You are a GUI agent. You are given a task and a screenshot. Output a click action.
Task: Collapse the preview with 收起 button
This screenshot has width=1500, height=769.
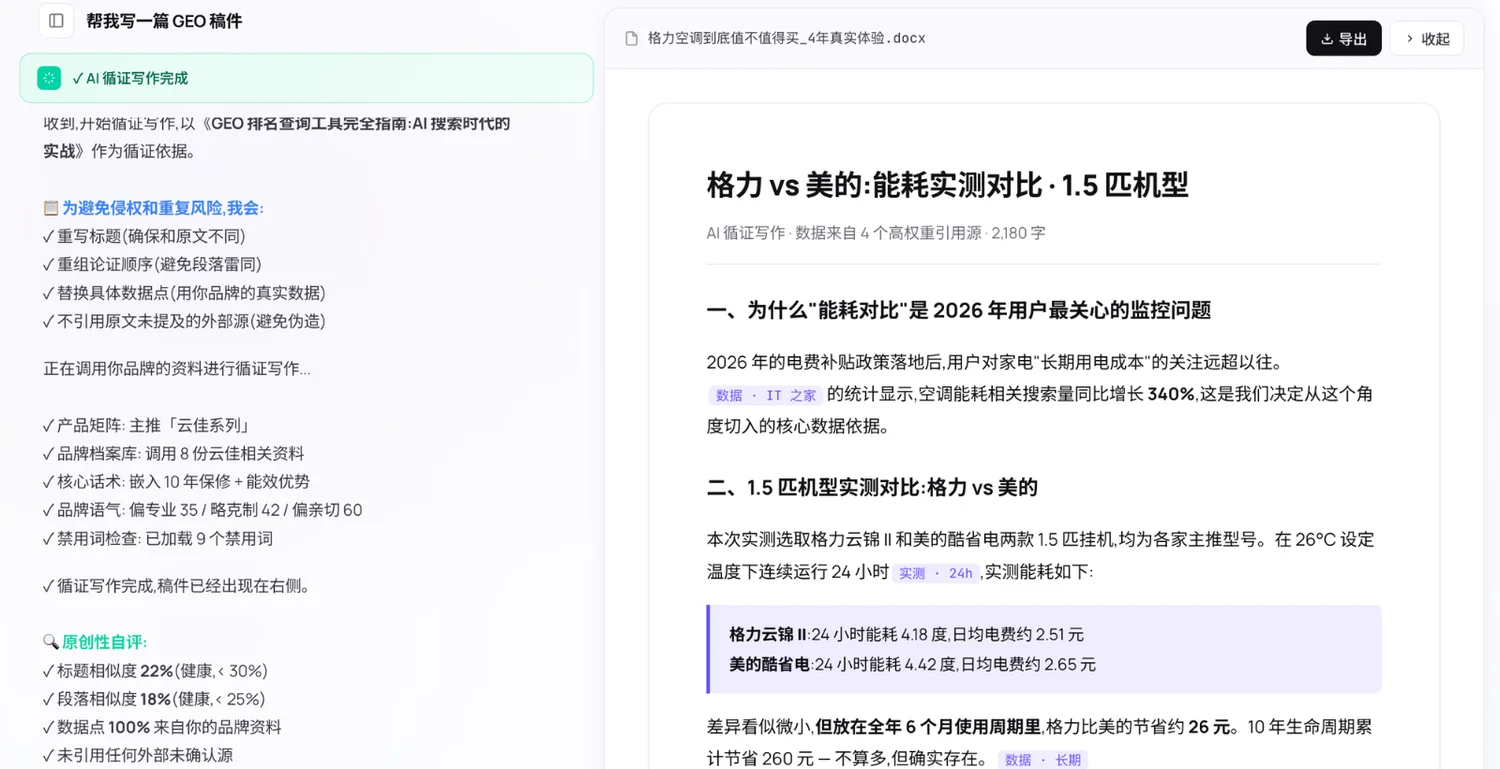tap(1426, 39)
